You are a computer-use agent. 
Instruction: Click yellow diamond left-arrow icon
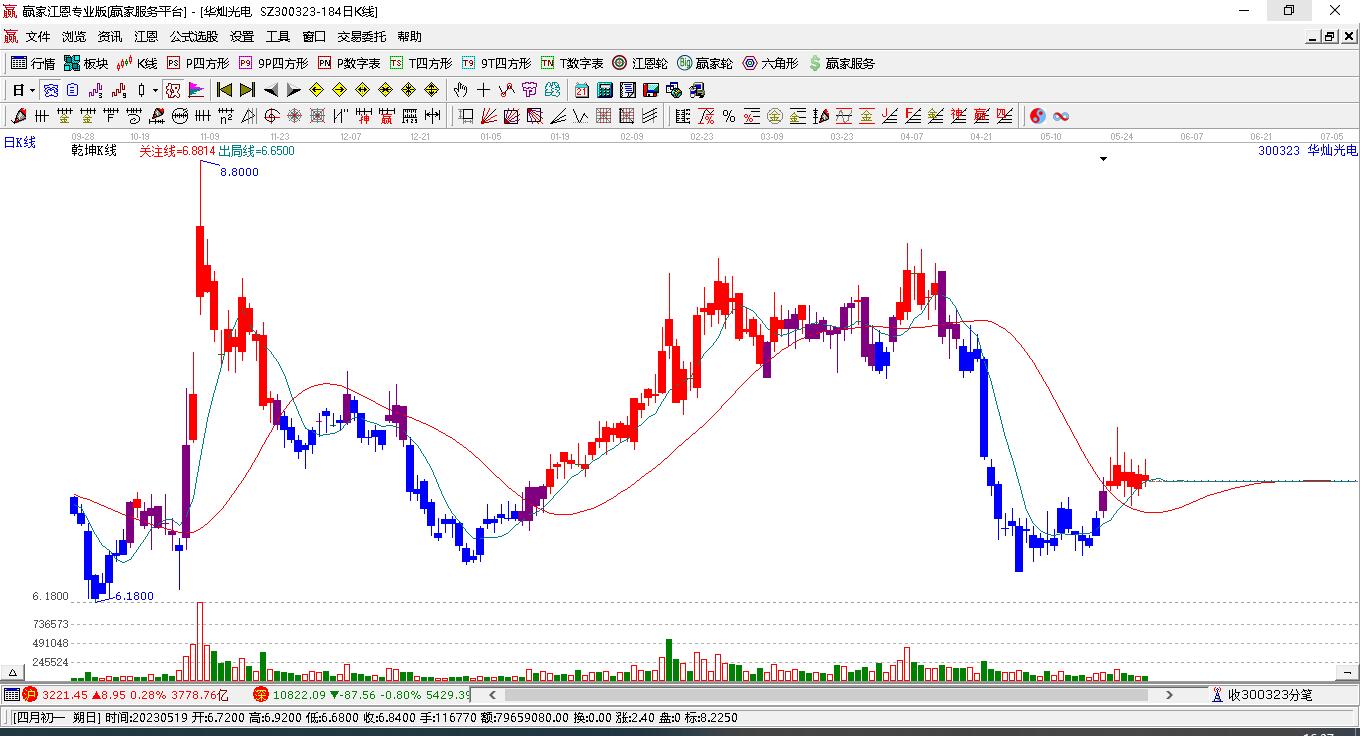(316, 90)
